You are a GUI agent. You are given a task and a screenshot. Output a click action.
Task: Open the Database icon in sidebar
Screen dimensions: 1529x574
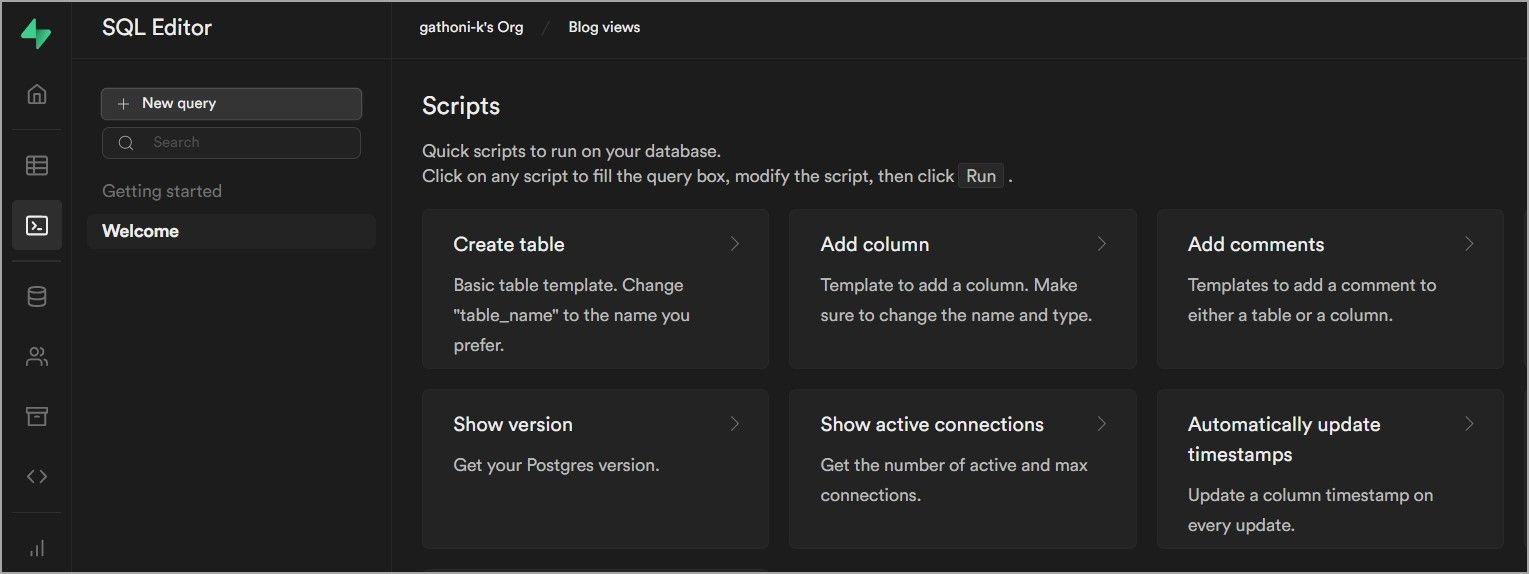click(x=37, y=297)
